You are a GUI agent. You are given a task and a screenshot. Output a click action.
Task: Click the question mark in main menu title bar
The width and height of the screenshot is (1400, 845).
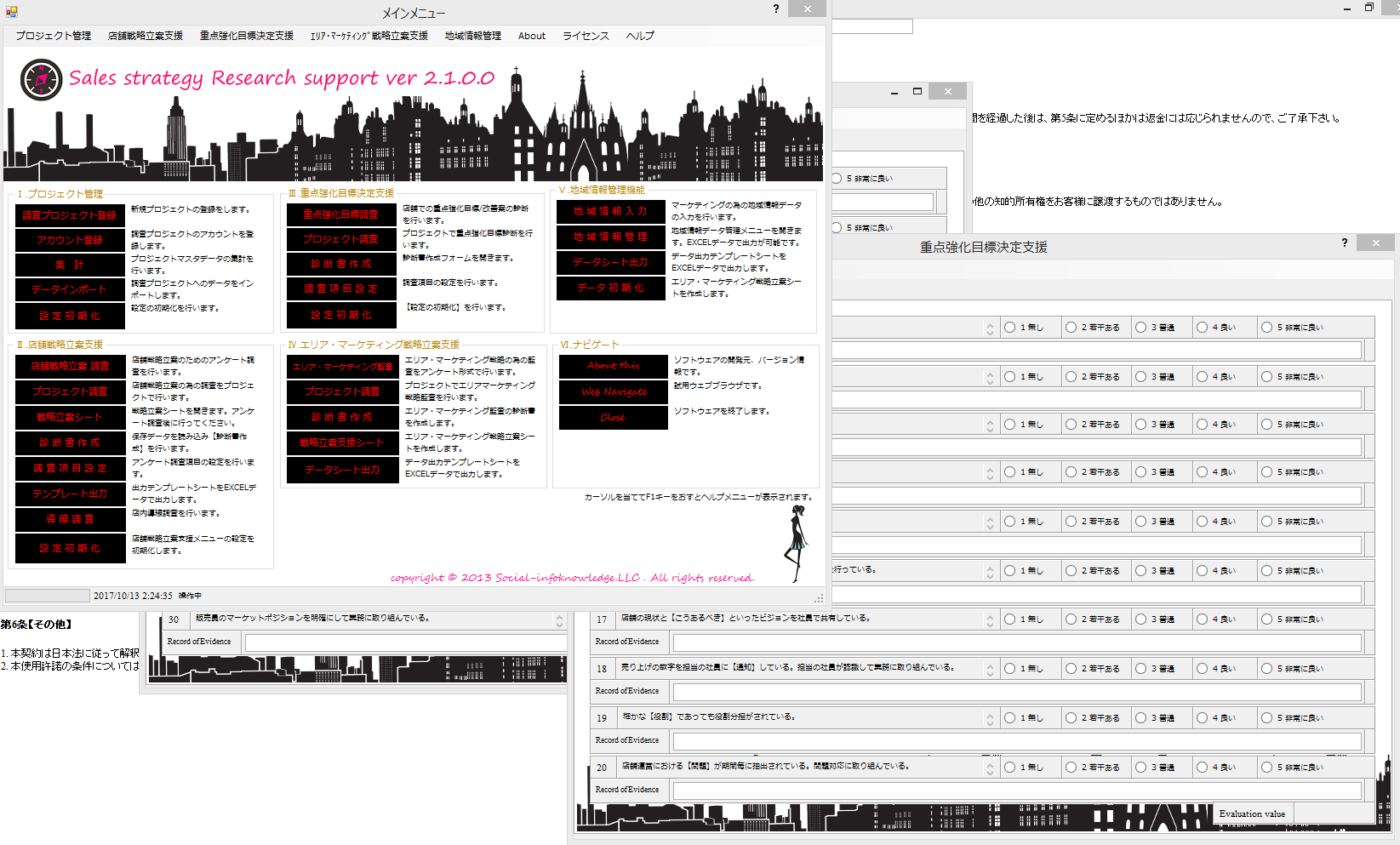pyautogui.click(x=775, y=9)
